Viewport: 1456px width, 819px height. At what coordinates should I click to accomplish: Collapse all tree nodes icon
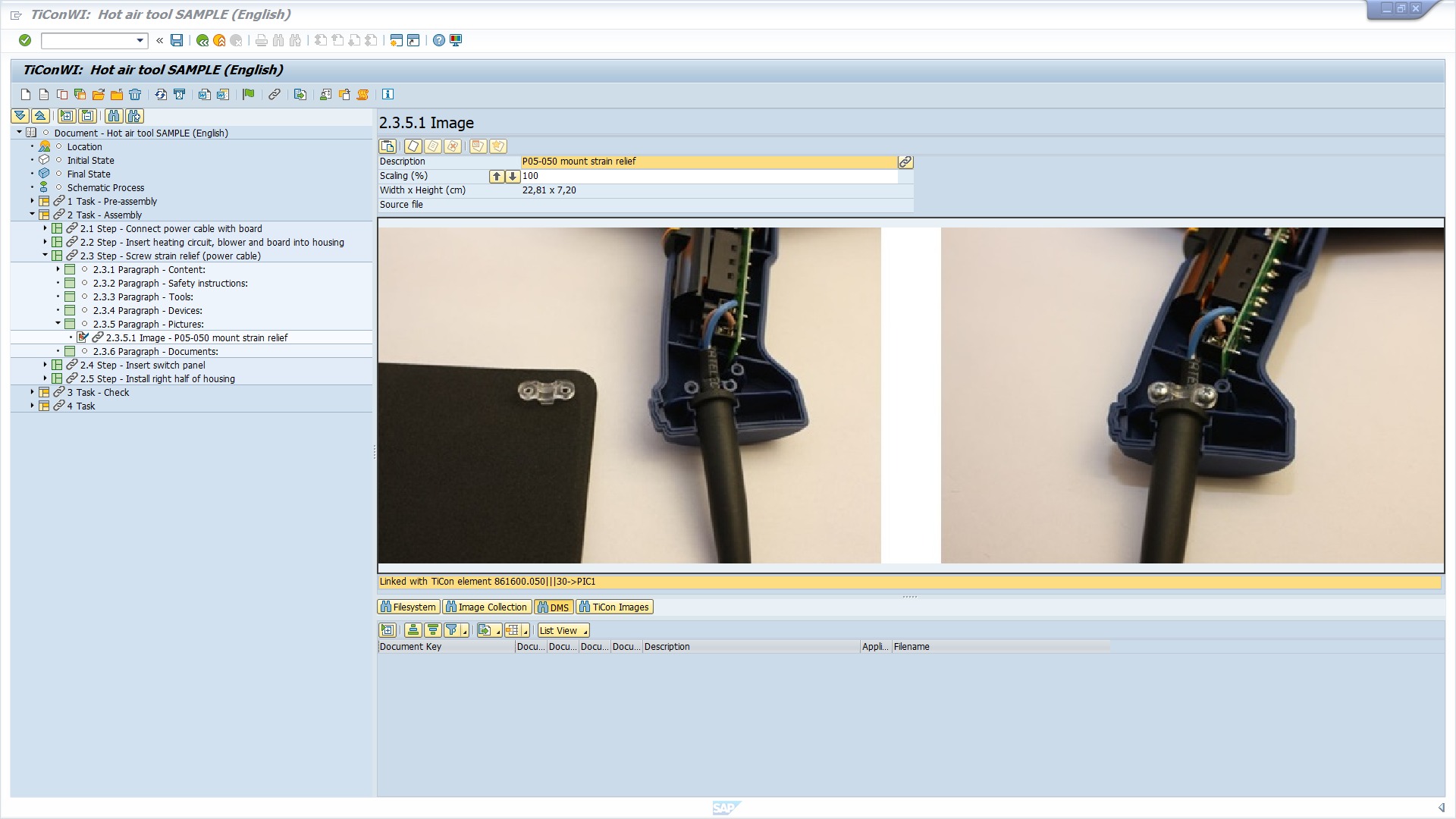pos(40,116)
